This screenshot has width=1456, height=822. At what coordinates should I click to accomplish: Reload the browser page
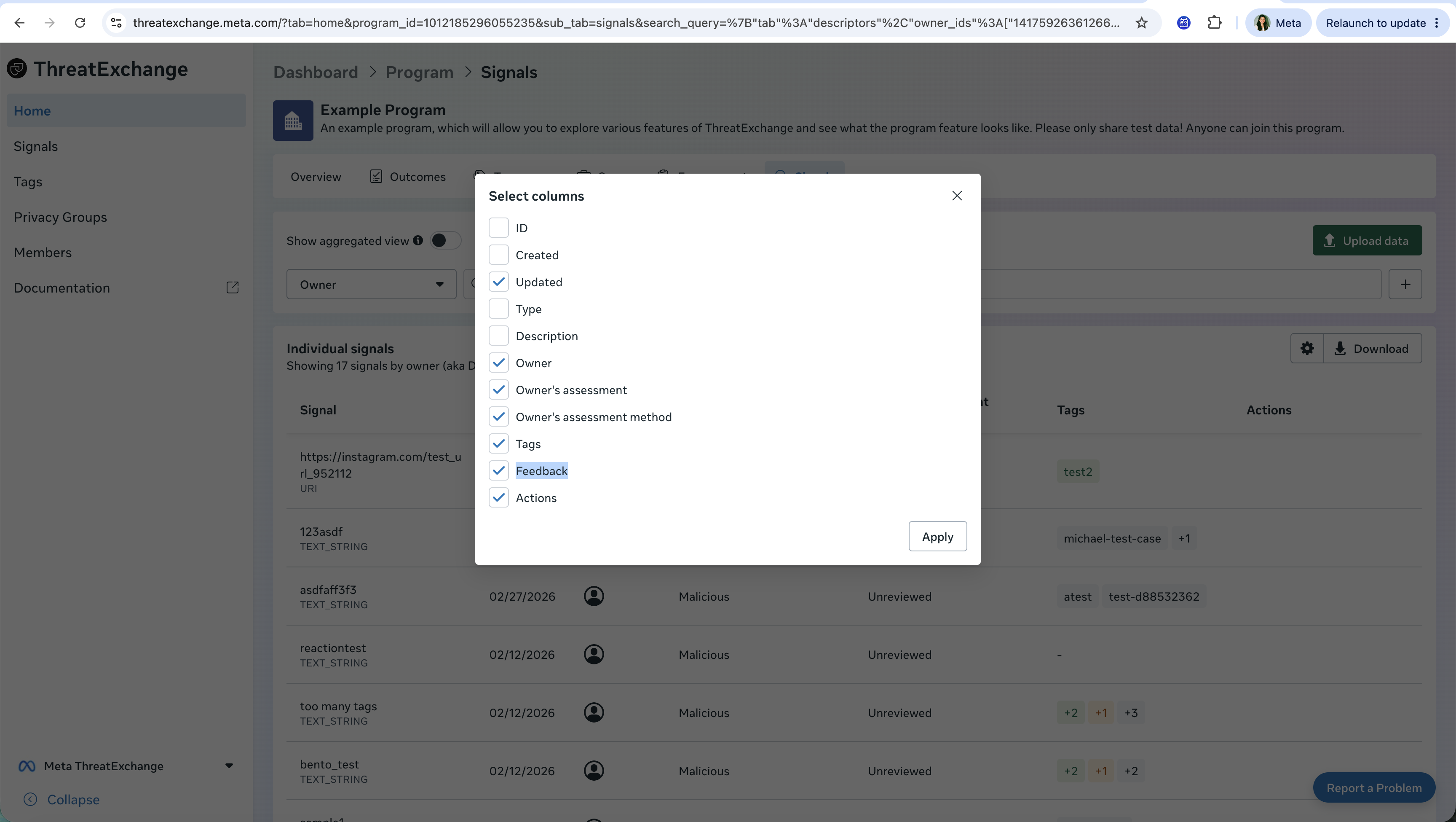[x=80, y=23]
